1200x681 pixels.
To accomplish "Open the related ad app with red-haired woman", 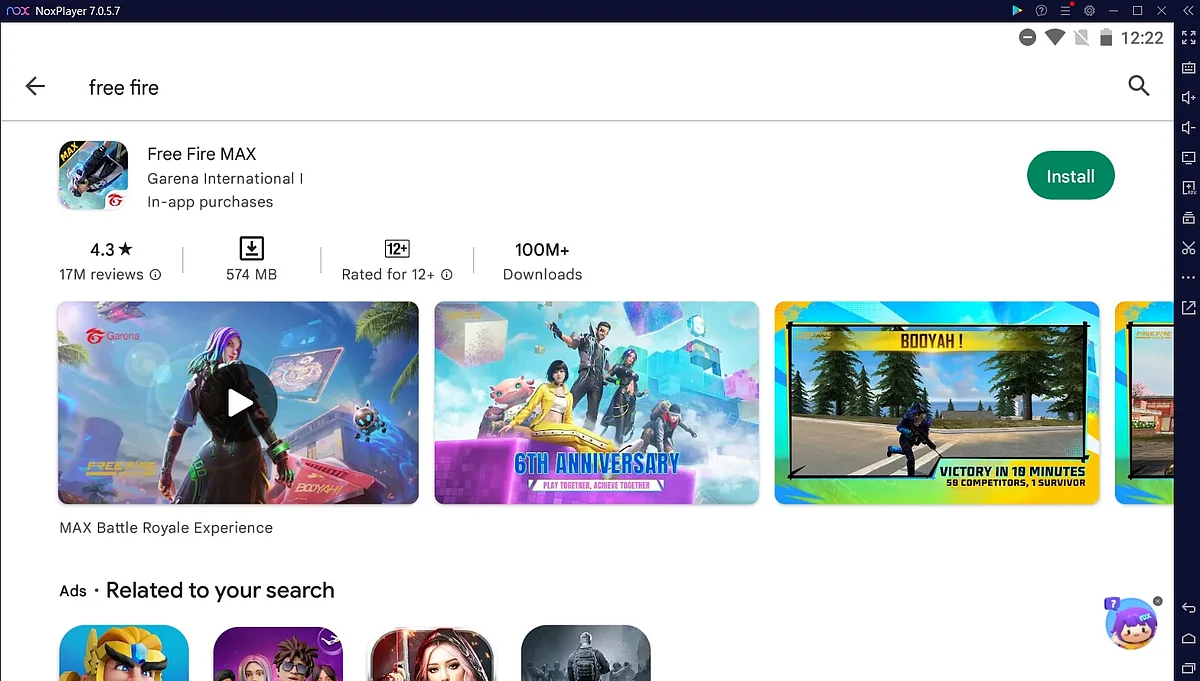I will pos(432,653).
